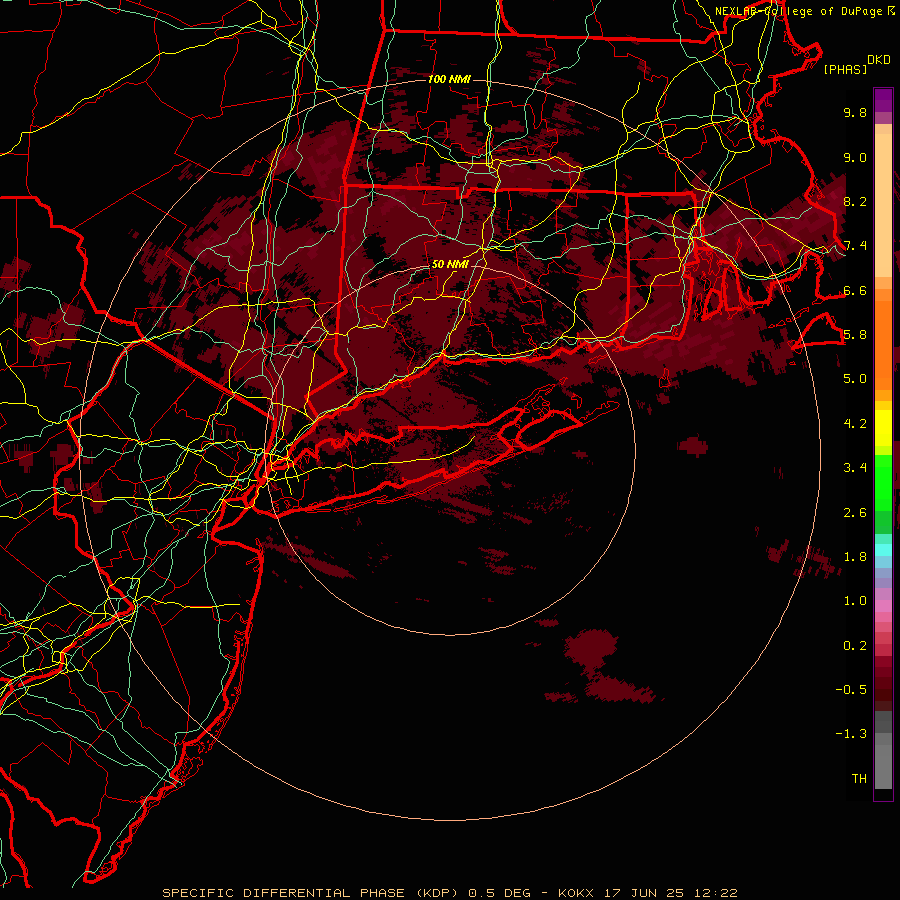
Task: Pick the pink segment of color bar
Action: pyautogui.click(x=883, y=606)
